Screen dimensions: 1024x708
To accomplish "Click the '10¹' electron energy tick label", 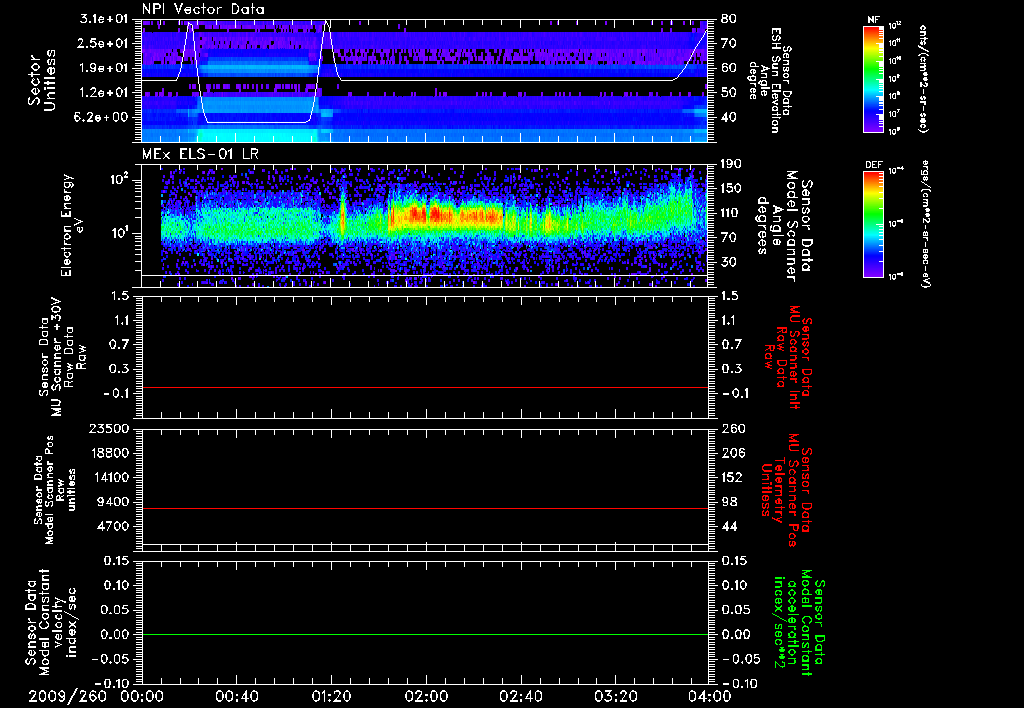I will point(118,233).
